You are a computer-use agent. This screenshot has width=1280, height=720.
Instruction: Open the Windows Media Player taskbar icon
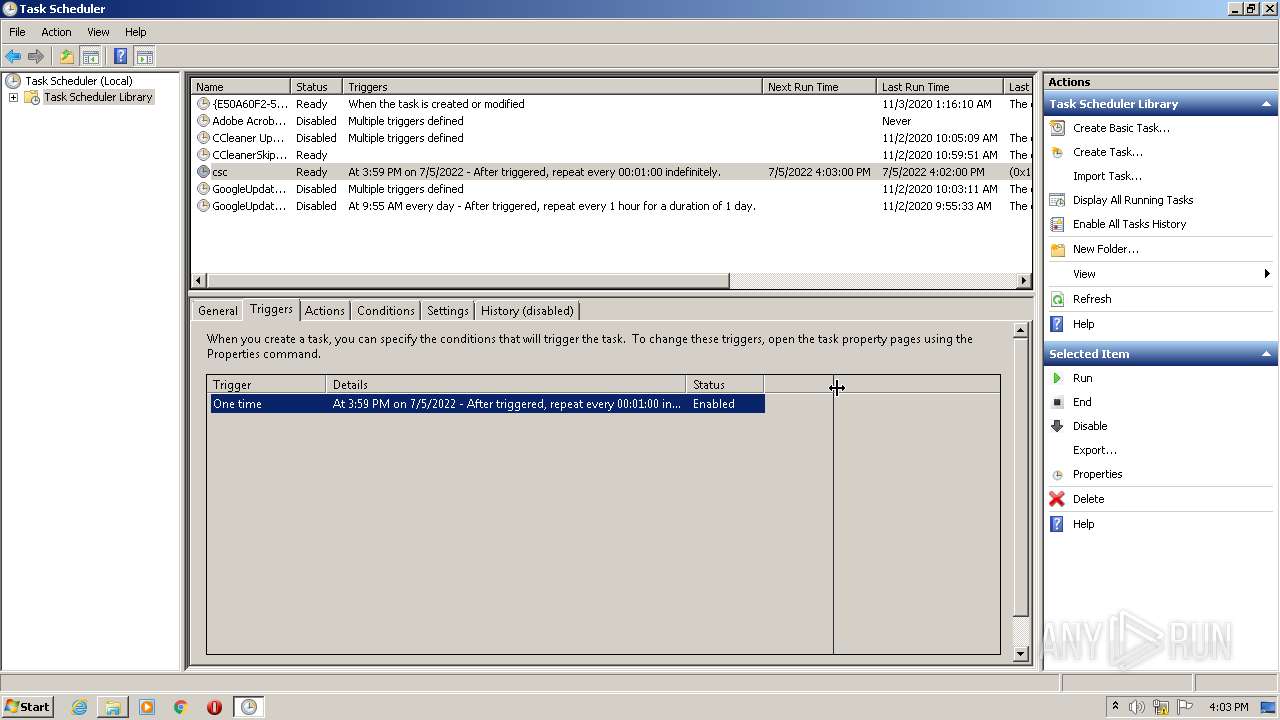click(x=147, y=707)
